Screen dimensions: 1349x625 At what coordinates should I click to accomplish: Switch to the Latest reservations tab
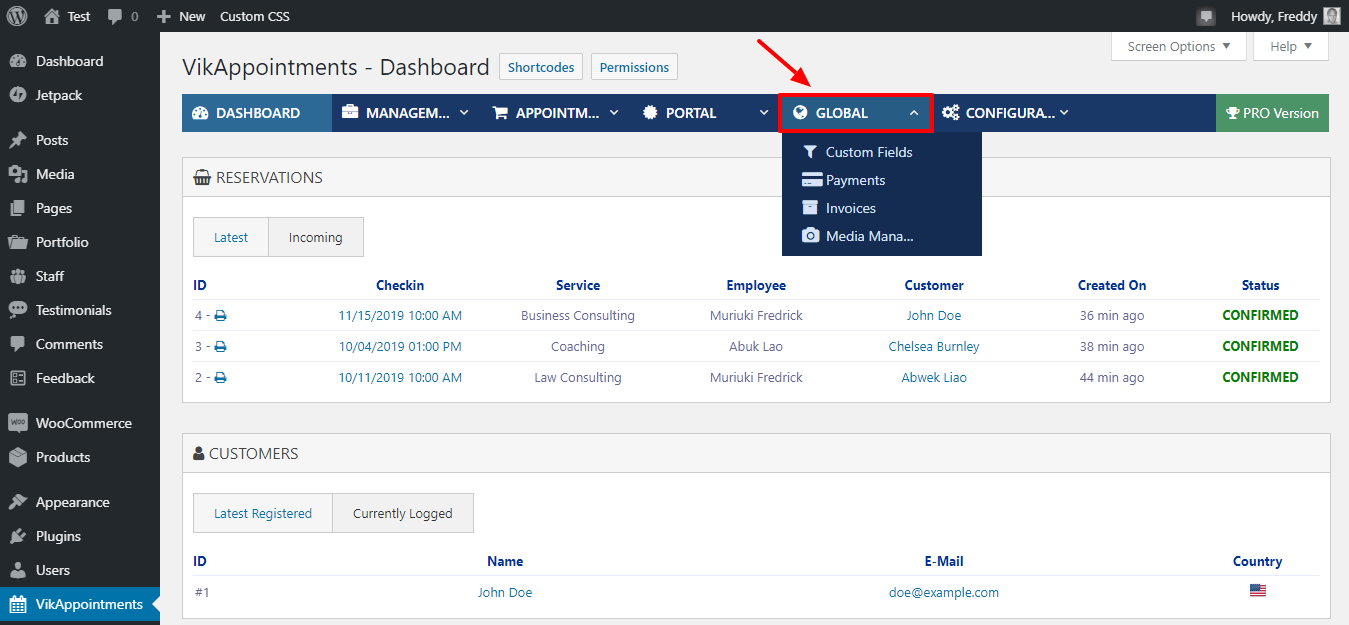tap(231, 237)
